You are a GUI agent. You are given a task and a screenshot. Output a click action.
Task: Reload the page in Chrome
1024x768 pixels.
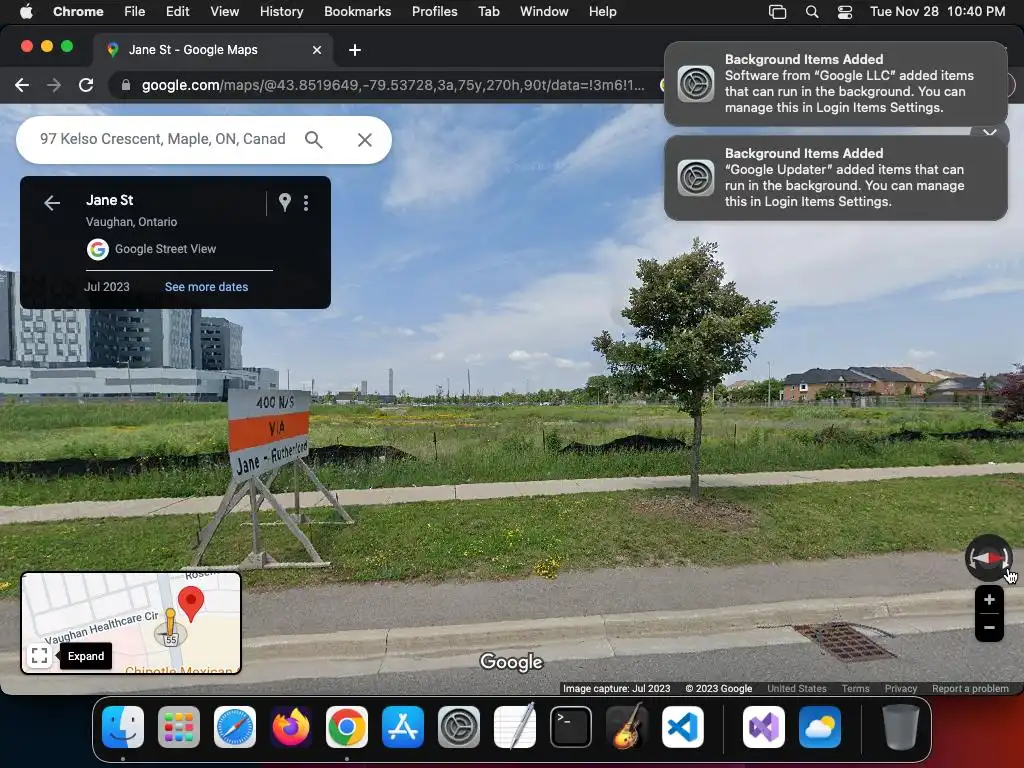(x=86, y=85)
